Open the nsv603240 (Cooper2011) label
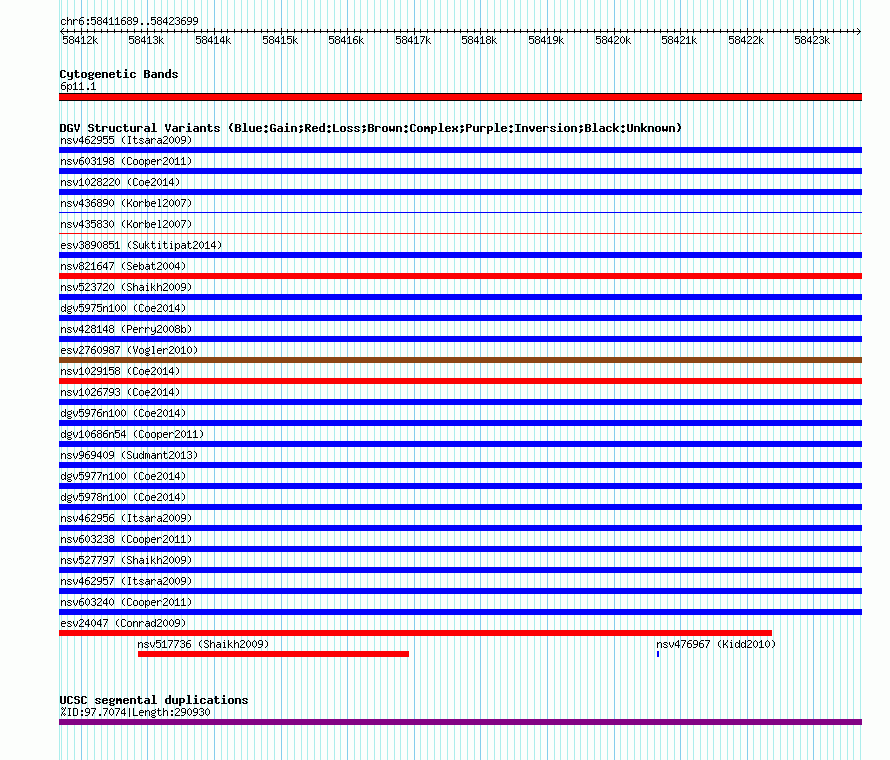 (x=126, y=602)
